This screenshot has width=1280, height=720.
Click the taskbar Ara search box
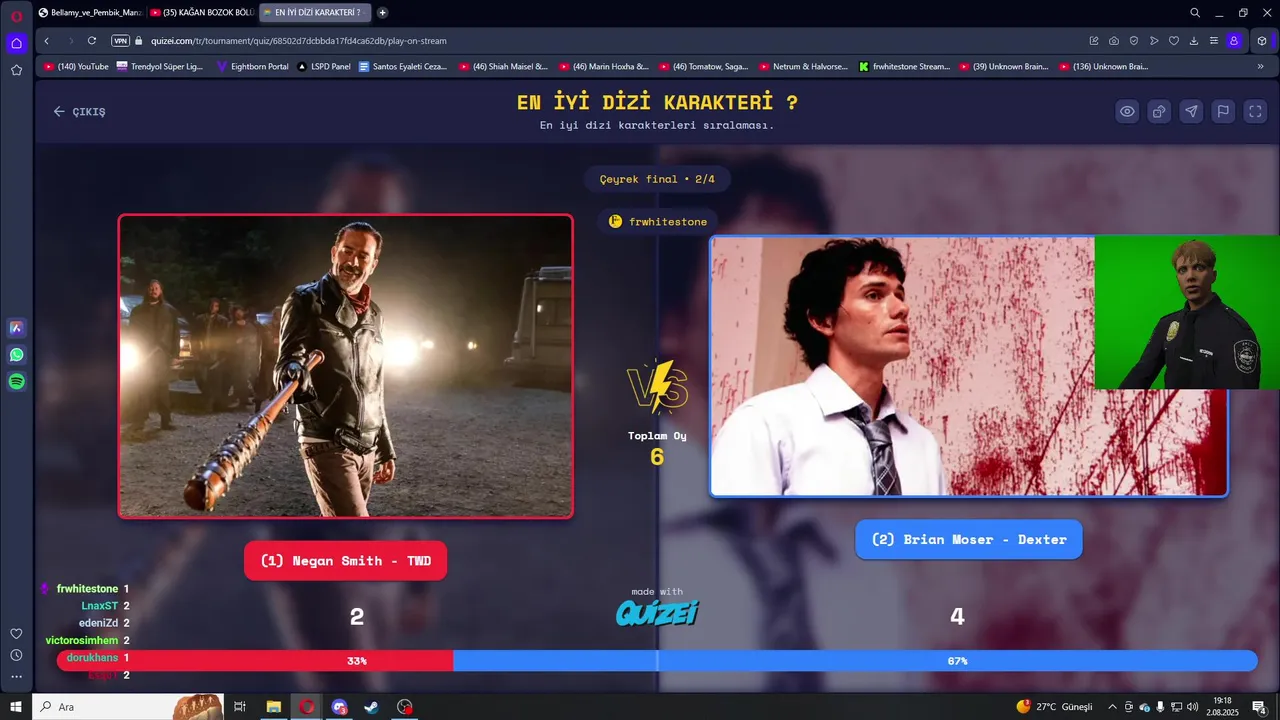click(x=128, y=707)
